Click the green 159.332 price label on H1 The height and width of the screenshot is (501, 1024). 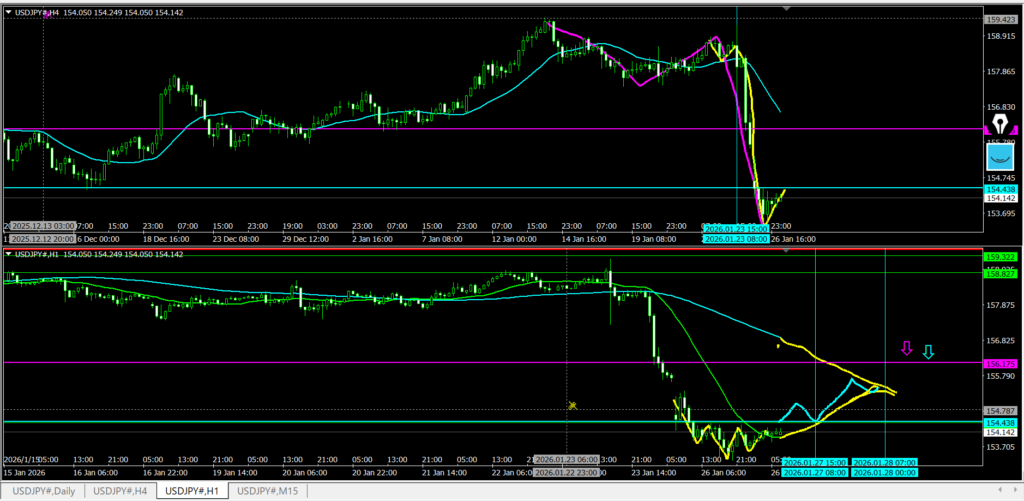pos(1001,257)
